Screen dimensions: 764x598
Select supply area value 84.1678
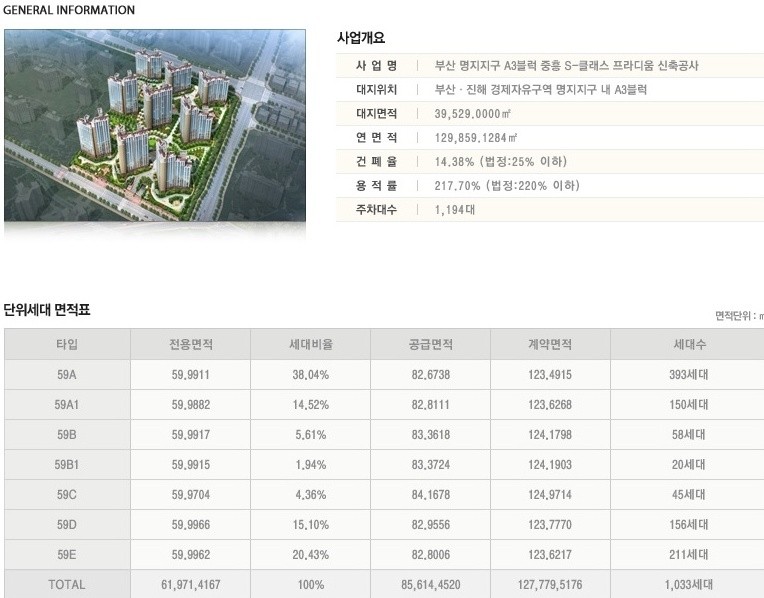point(431,494)
